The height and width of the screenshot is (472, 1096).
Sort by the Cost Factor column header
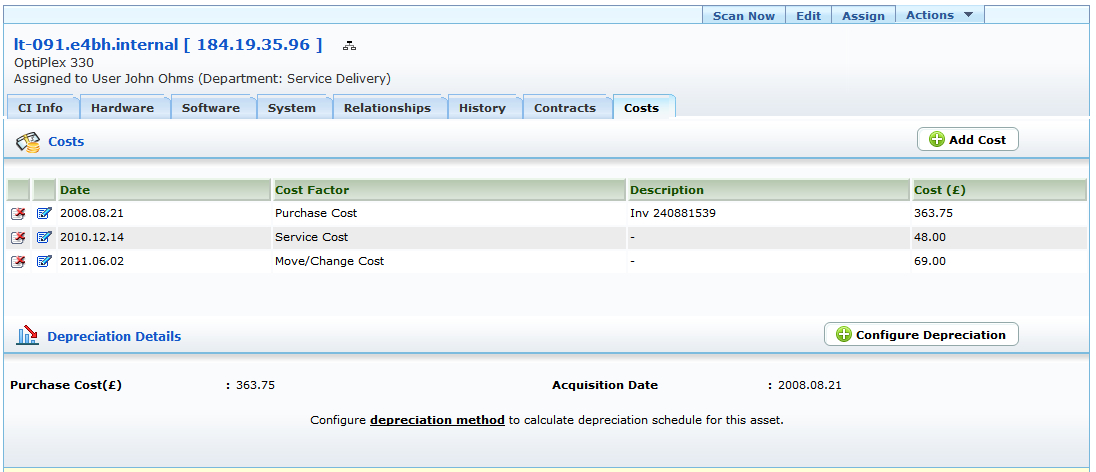click(x=312, y=190)
